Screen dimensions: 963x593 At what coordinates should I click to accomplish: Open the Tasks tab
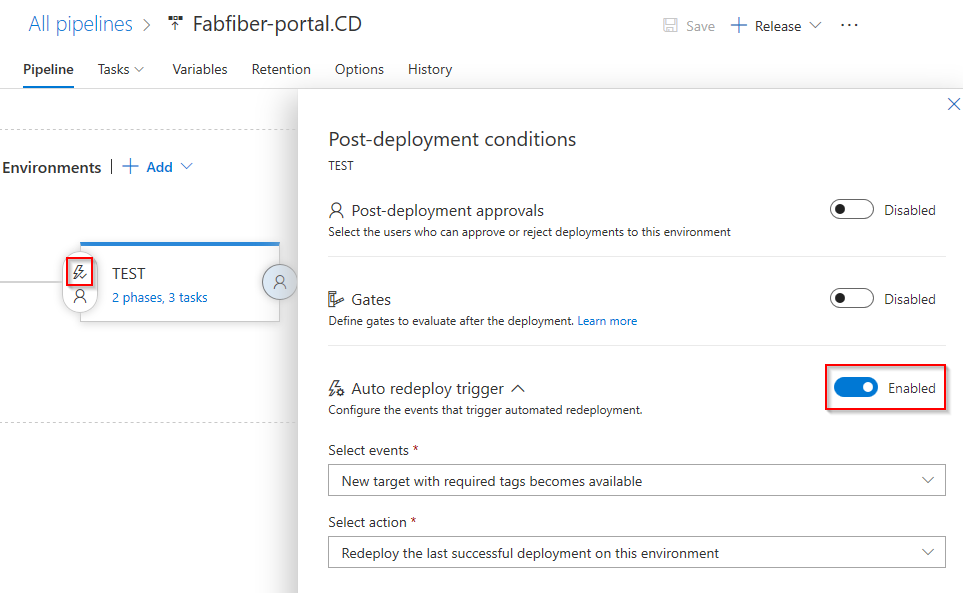click(113, 69)
